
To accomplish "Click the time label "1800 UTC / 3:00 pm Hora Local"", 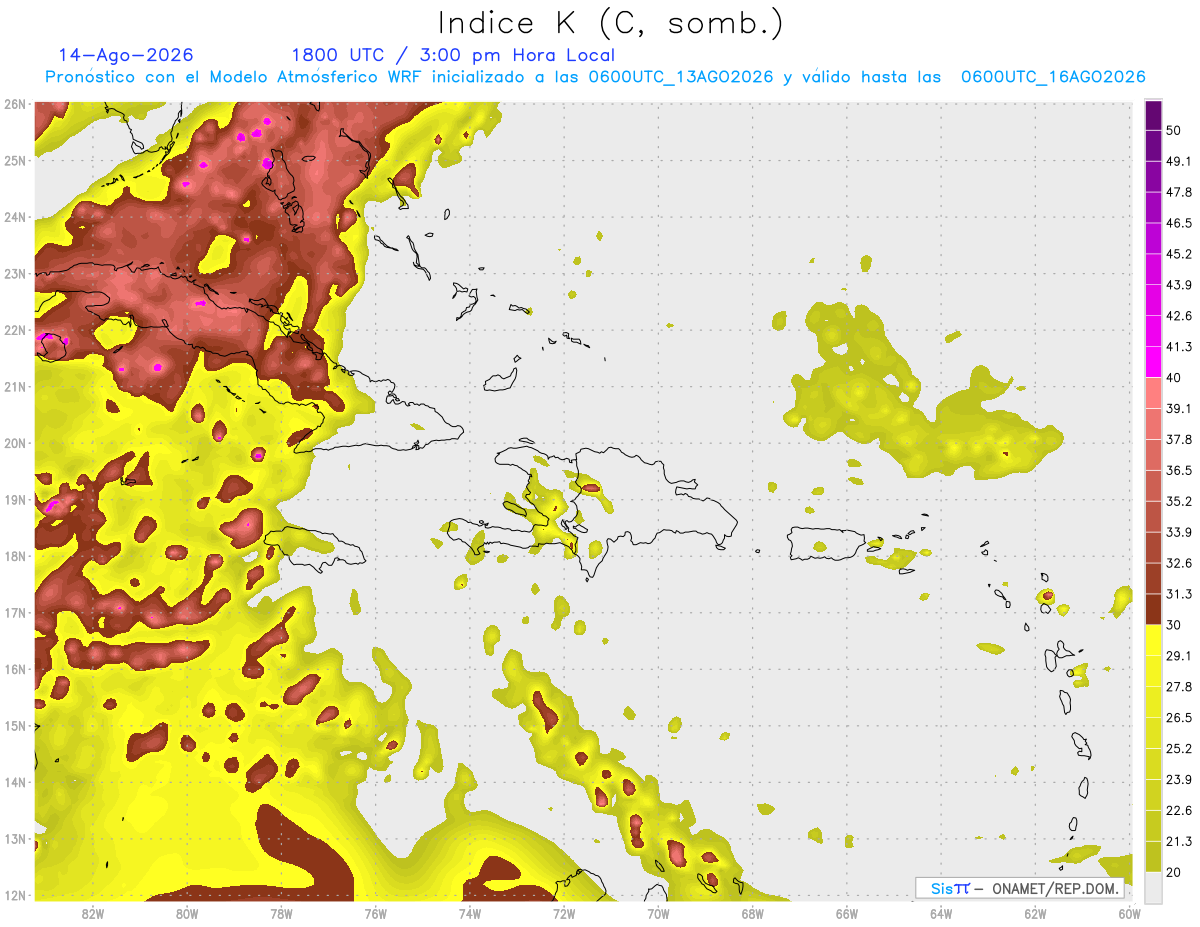I will pyautogui.click(x=453, y=55).
